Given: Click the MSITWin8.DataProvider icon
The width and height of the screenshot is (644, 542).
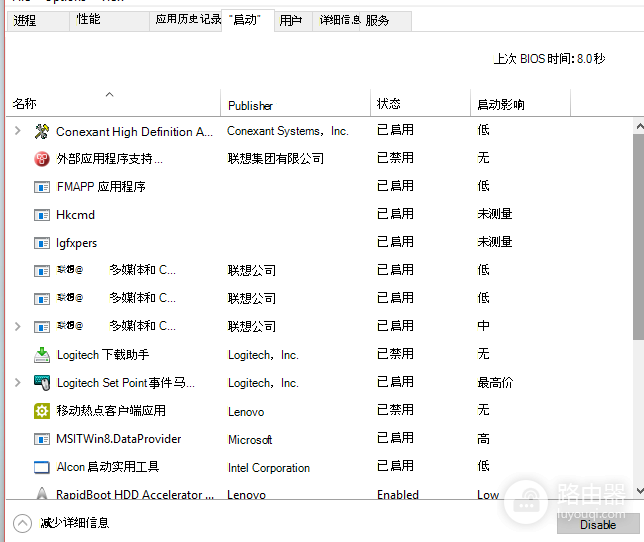Looking at the screenshot, I should point(42,439).
